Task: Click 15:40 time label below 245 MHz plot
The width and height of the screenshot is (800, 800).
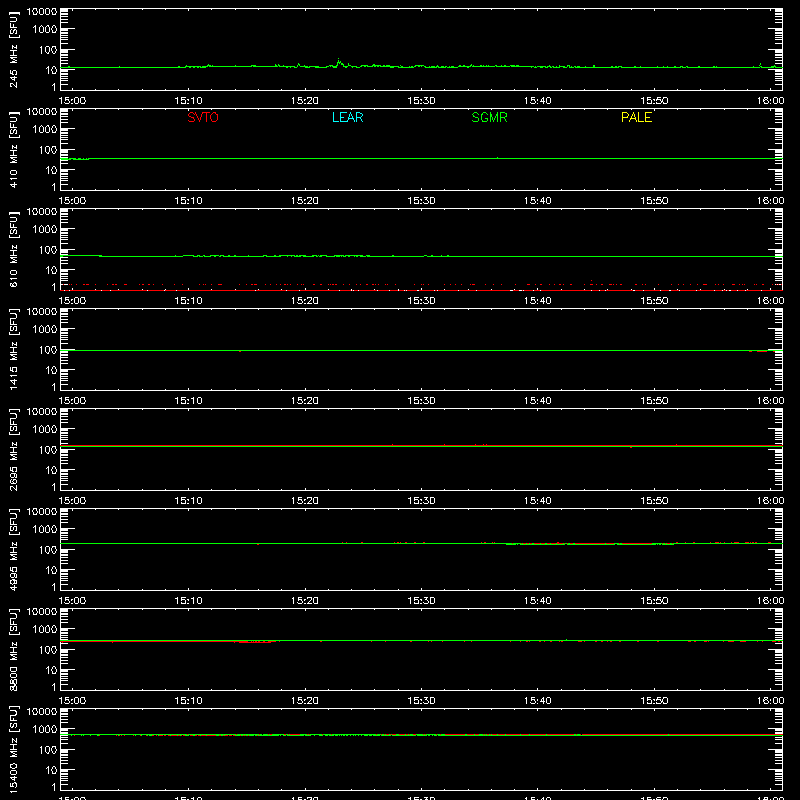Action: 538,101
